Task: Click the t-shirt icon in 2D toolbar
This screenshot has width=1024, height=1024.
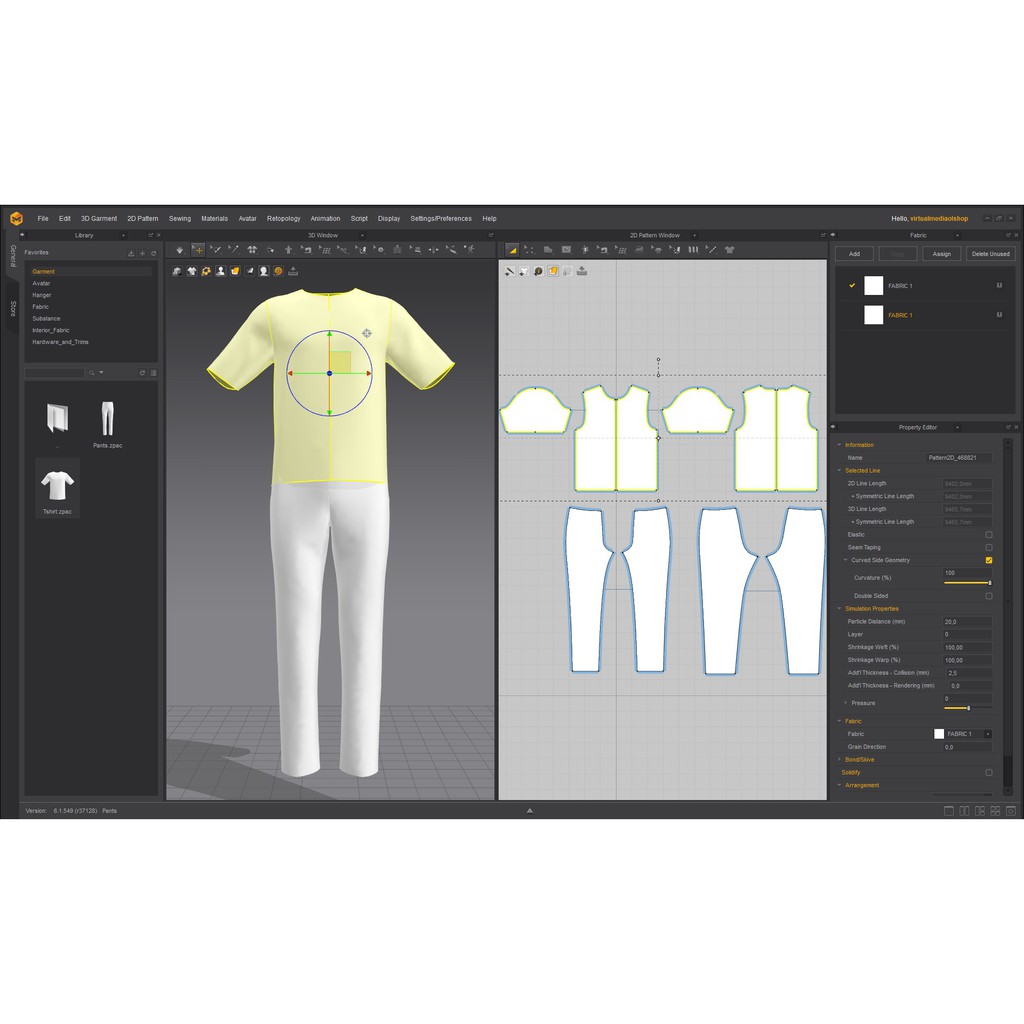Action: click(x=729, y=249)
